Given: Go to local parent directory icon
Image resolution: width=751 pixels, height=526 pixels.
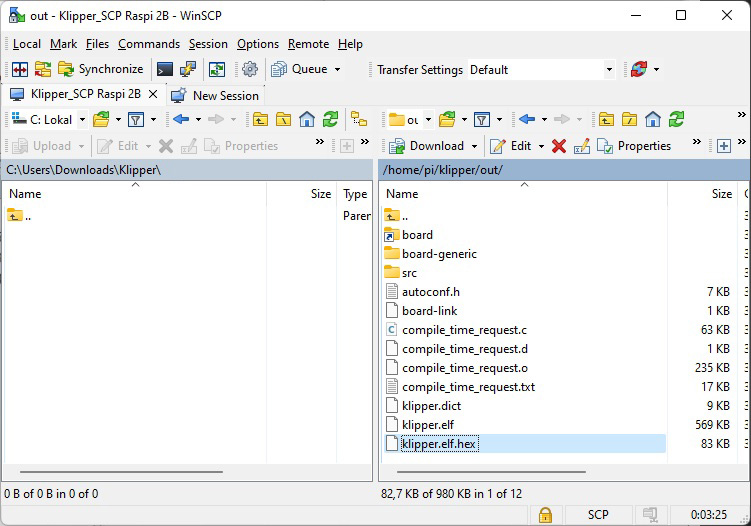Looking at the screenshot, I should tap(260, 119).
